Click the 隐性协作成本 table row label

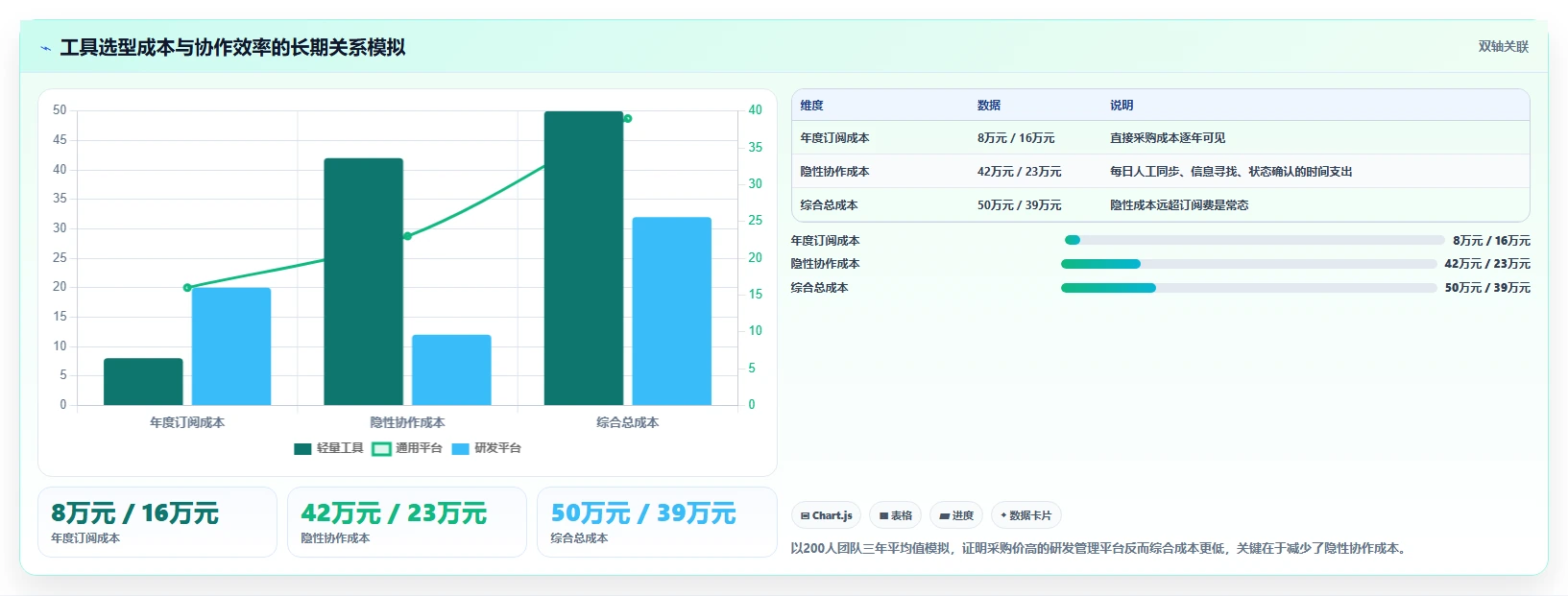coord(835,172)
